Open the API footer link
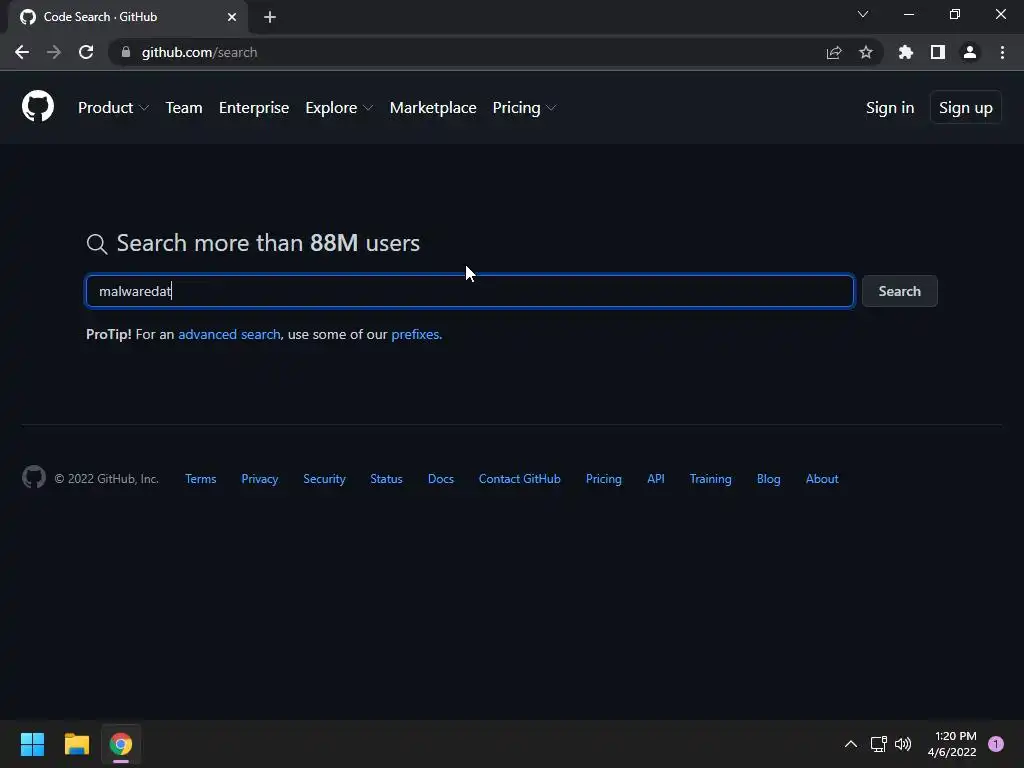The image size is (1024, 768). (x=656, y=479)
